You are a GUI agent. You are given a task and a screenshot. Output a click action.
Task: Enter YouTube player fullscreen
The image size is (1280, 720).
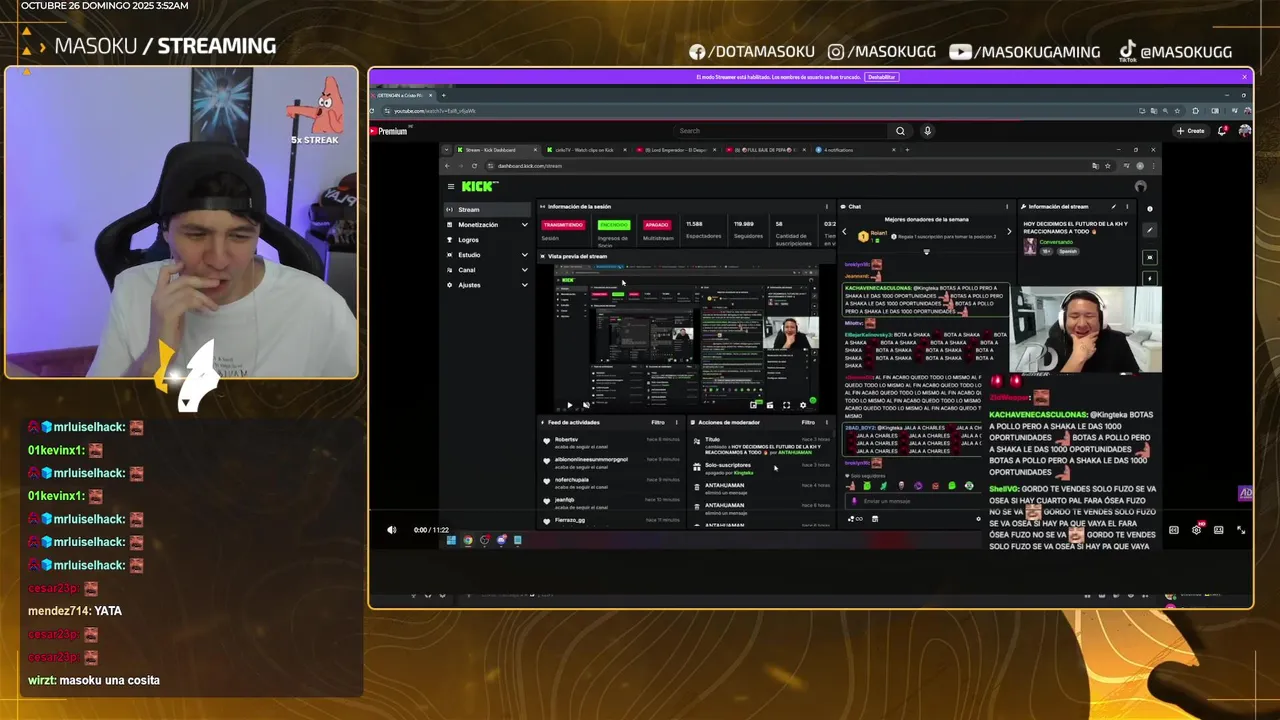(x=1241, y=530)
